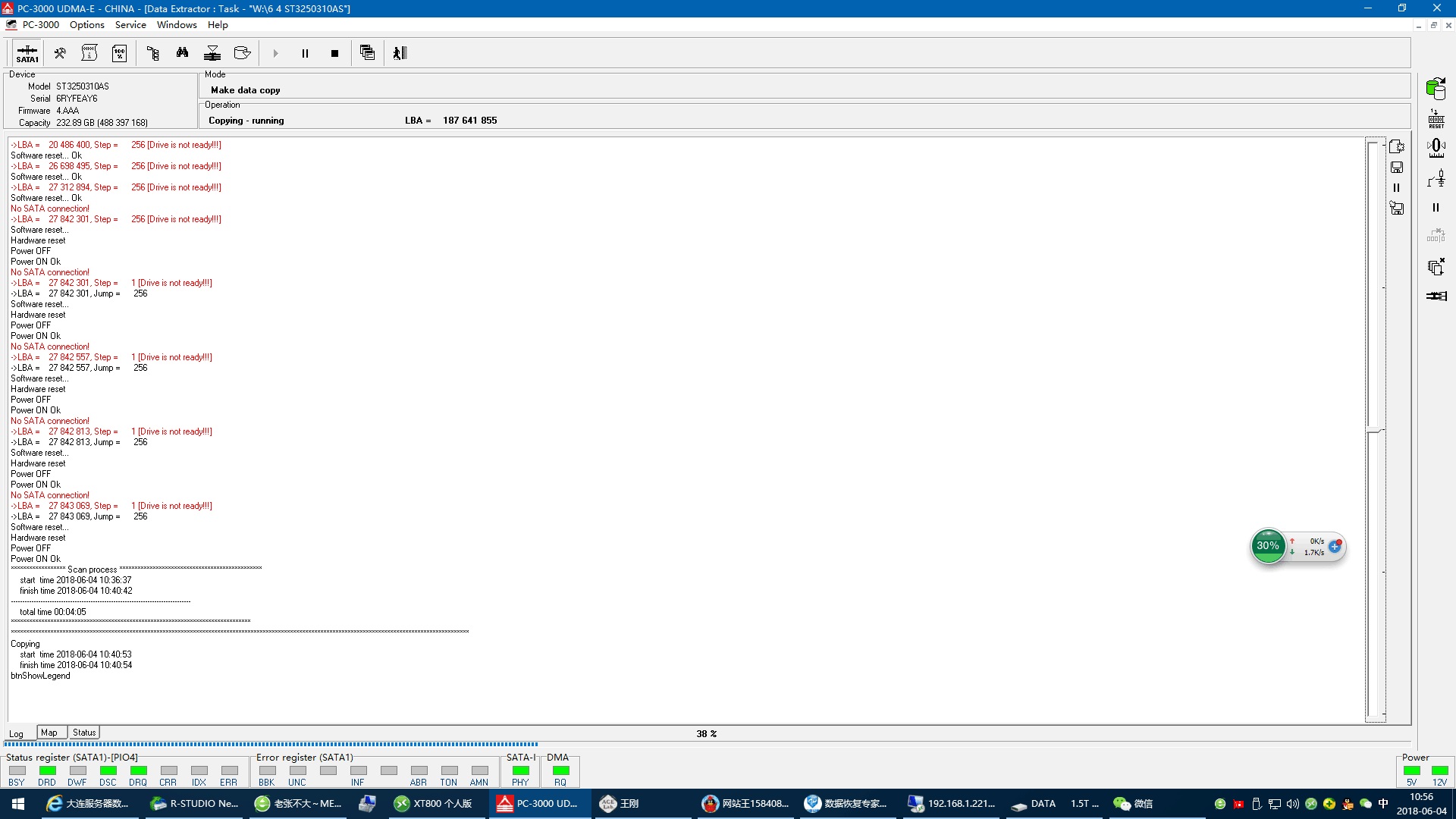Click the LBA value 187 641 855
This screenshot has height=819, width=1456.
470,121
